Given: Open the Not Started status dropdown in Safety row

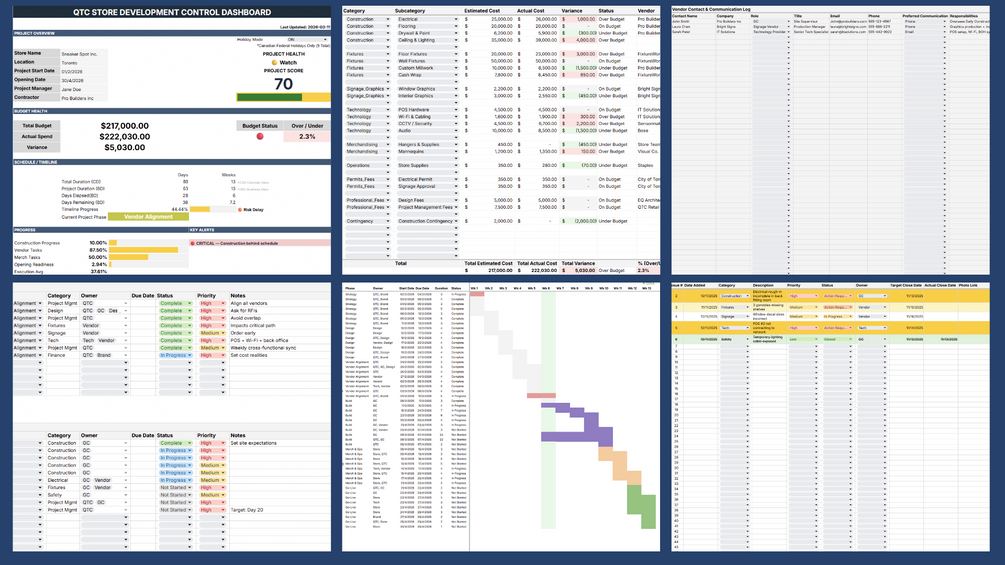Looking at the screenshot, I should [175, 495].
